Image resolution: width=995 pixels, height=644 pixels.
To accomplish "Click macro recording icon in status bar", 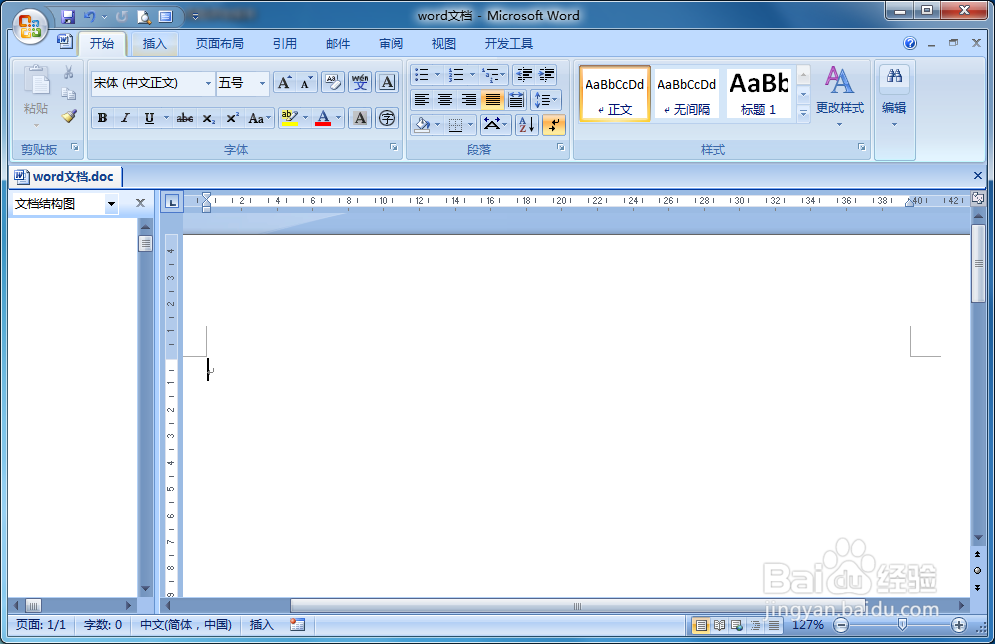I will 297,625.
